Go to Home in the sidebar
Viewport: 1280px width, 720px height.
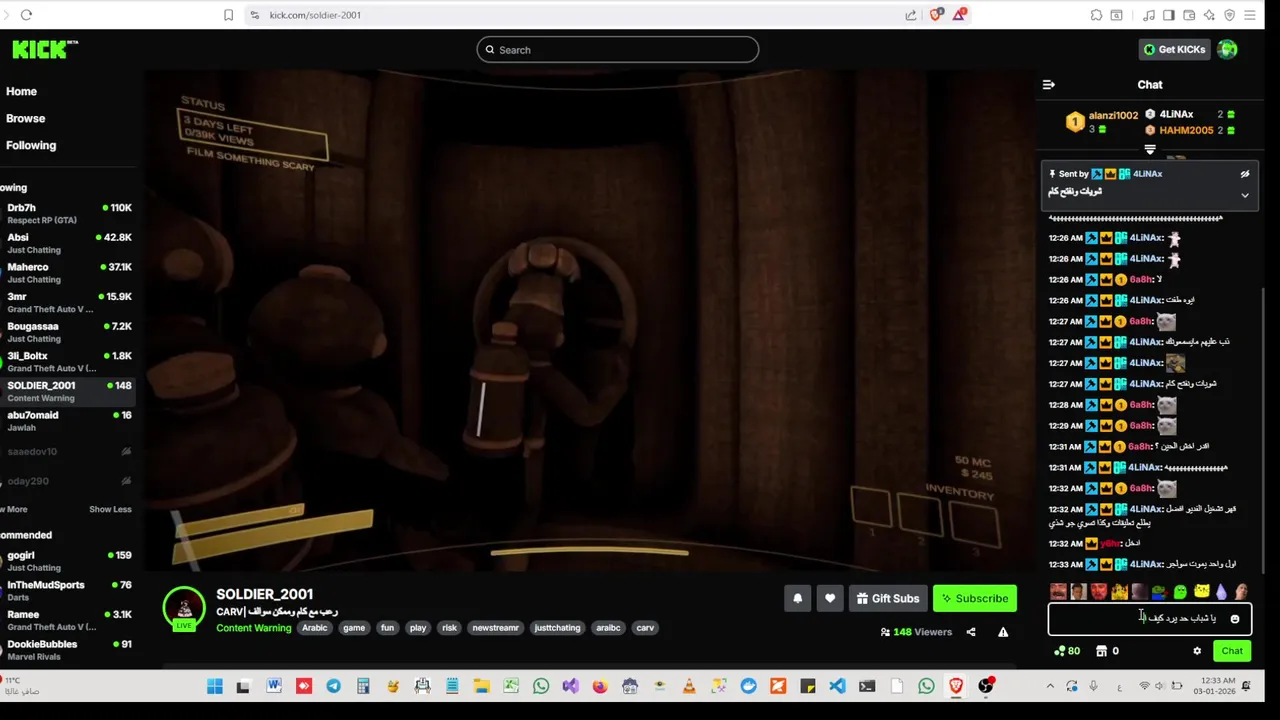tap(21, 91)
